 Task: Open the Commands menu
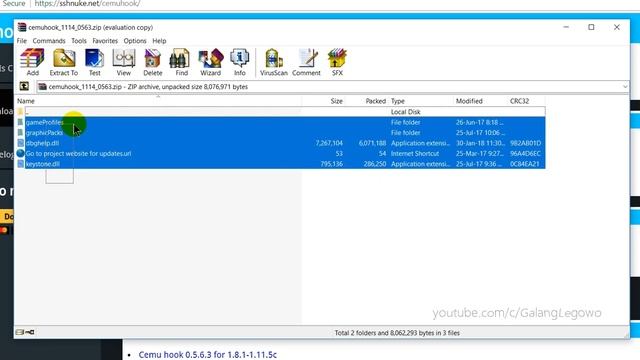click(49, 41)
